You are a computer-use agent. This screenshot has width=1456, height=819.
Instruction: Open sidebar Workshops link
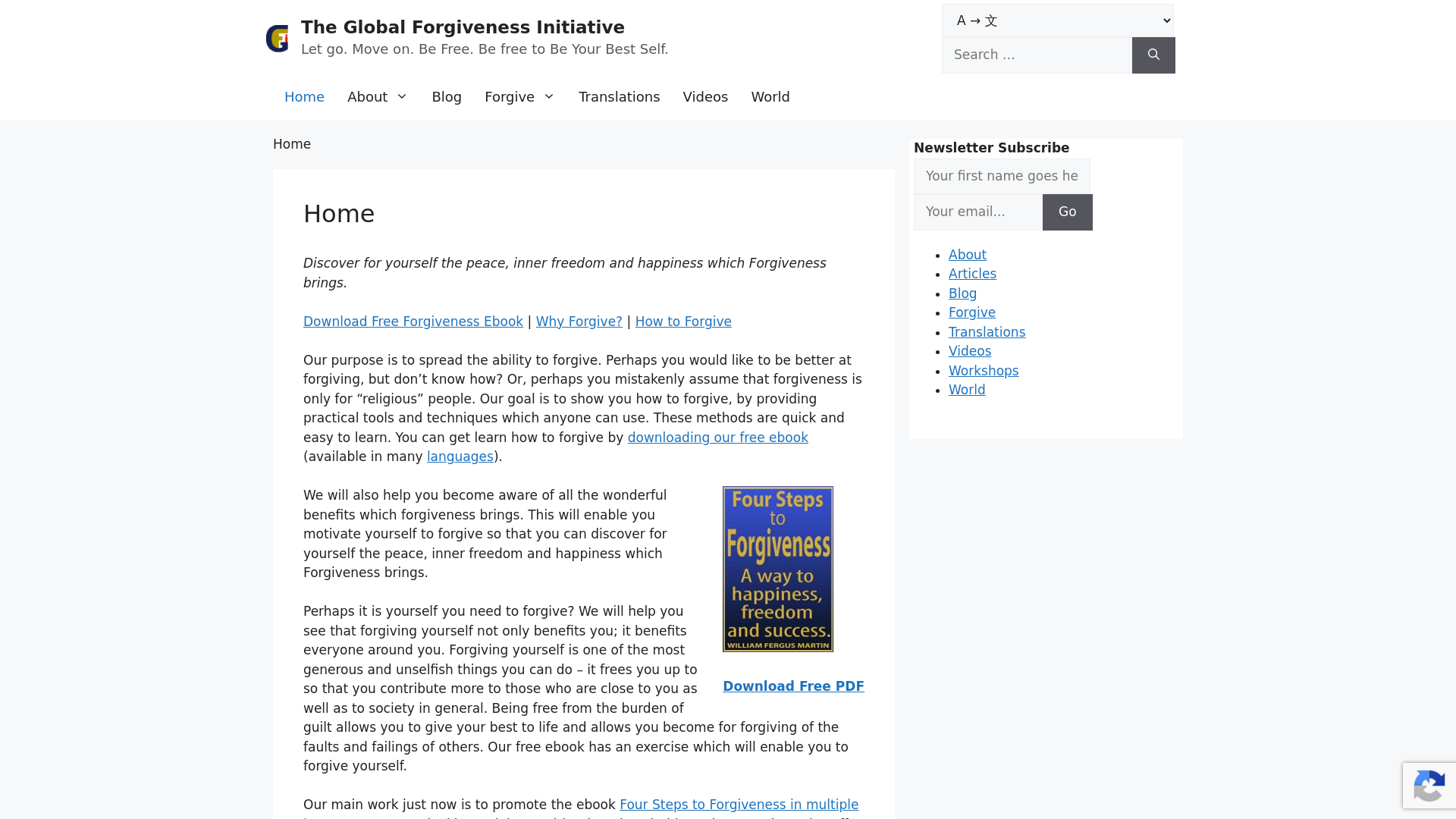[x=983, y=371]
